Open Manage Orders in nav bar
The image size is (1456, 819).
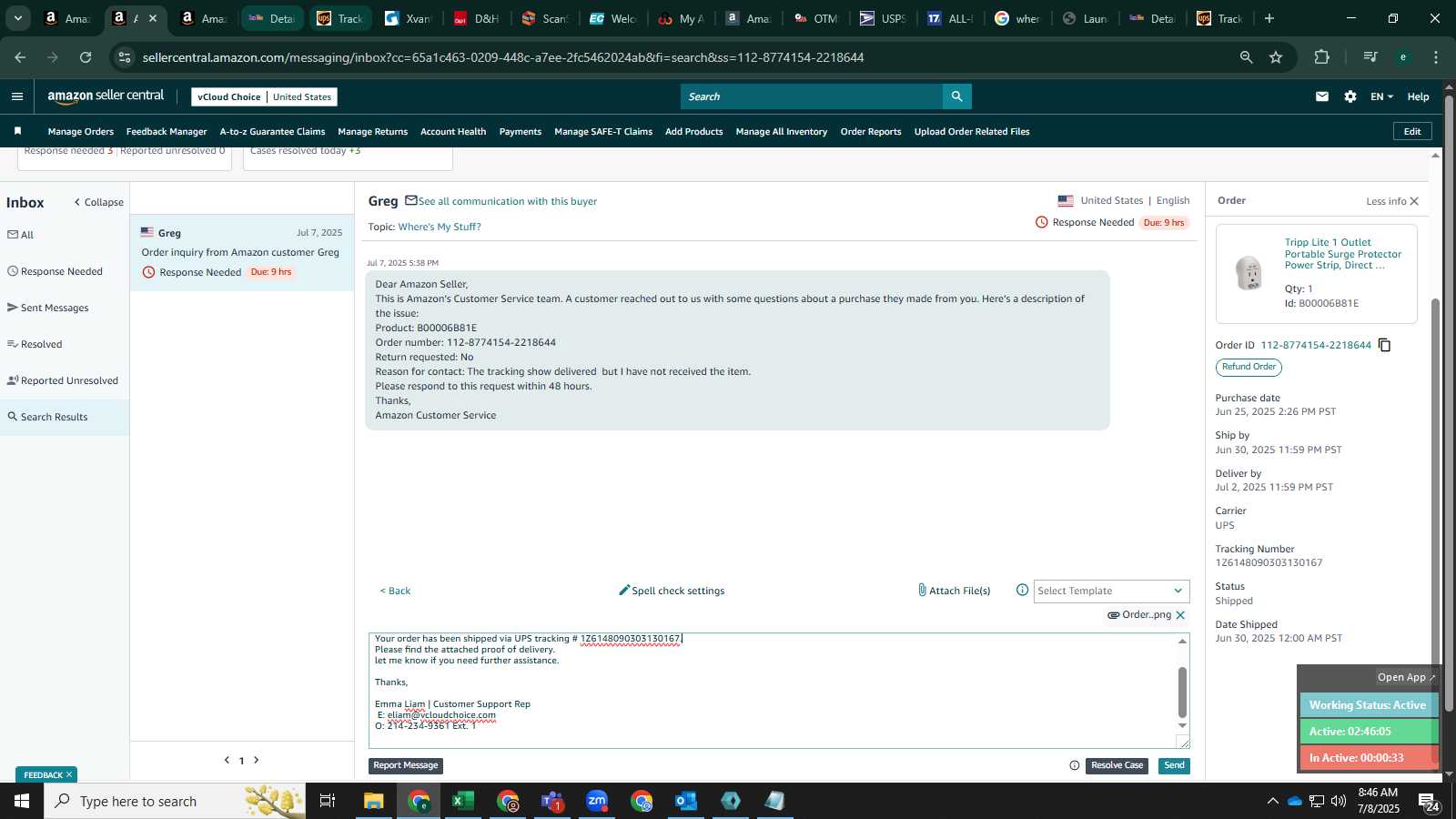(x=81, y=132)
